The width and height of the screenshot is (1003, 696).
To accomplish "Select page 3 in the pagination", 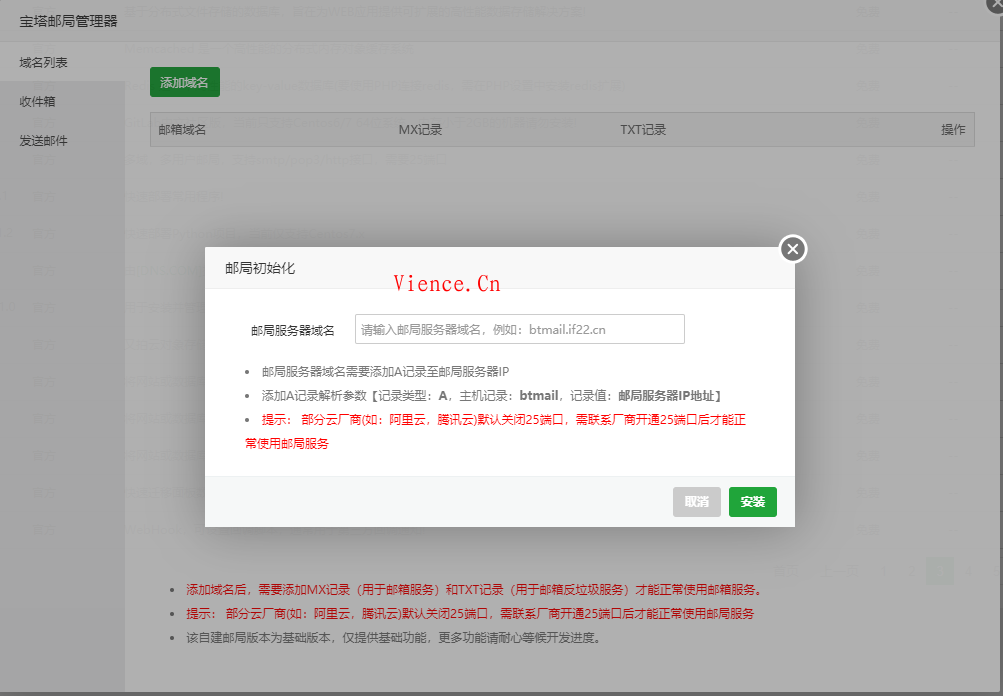I will point(939,570).
